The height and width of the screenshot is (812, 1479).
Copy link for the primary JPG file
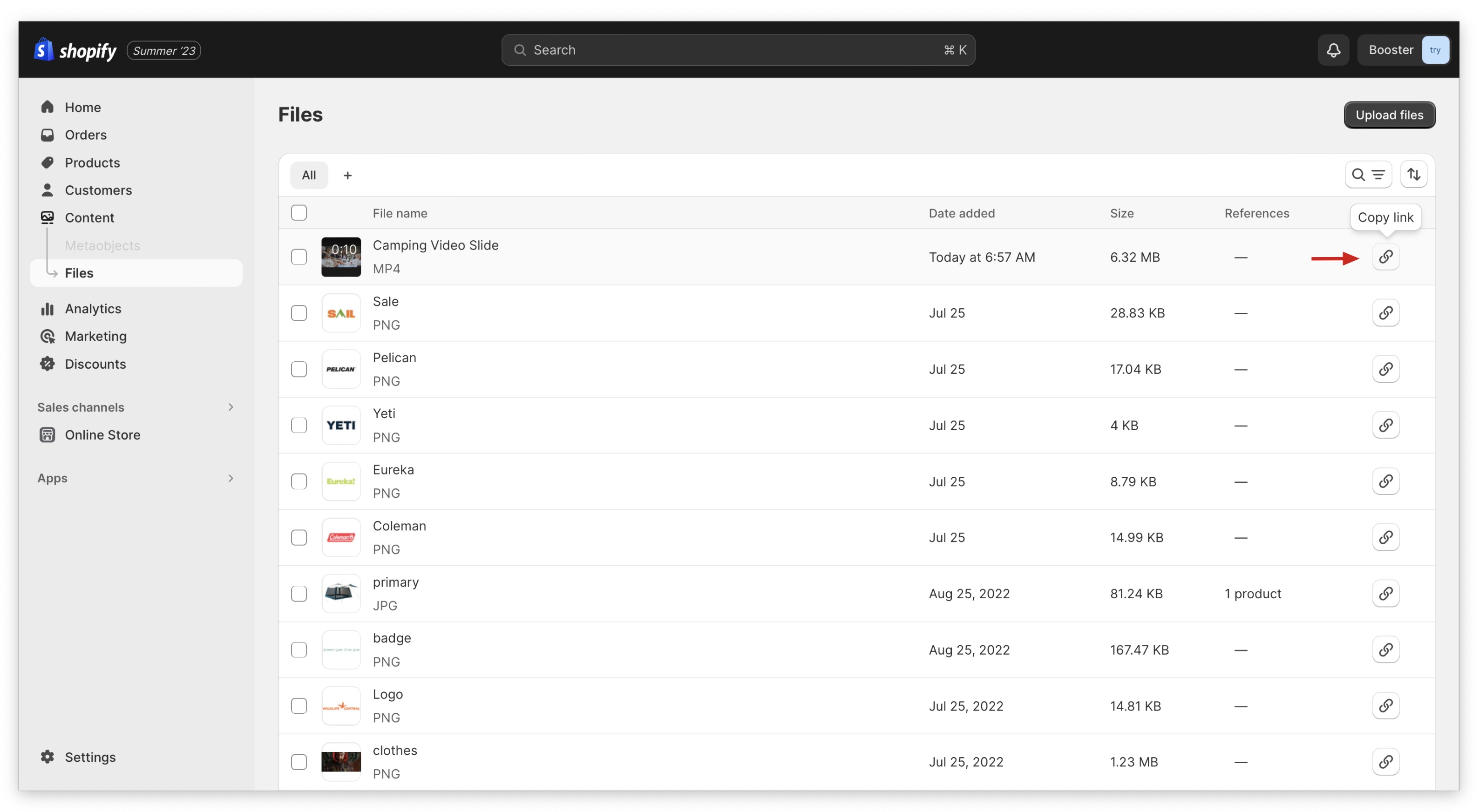tap(1385, 593)
